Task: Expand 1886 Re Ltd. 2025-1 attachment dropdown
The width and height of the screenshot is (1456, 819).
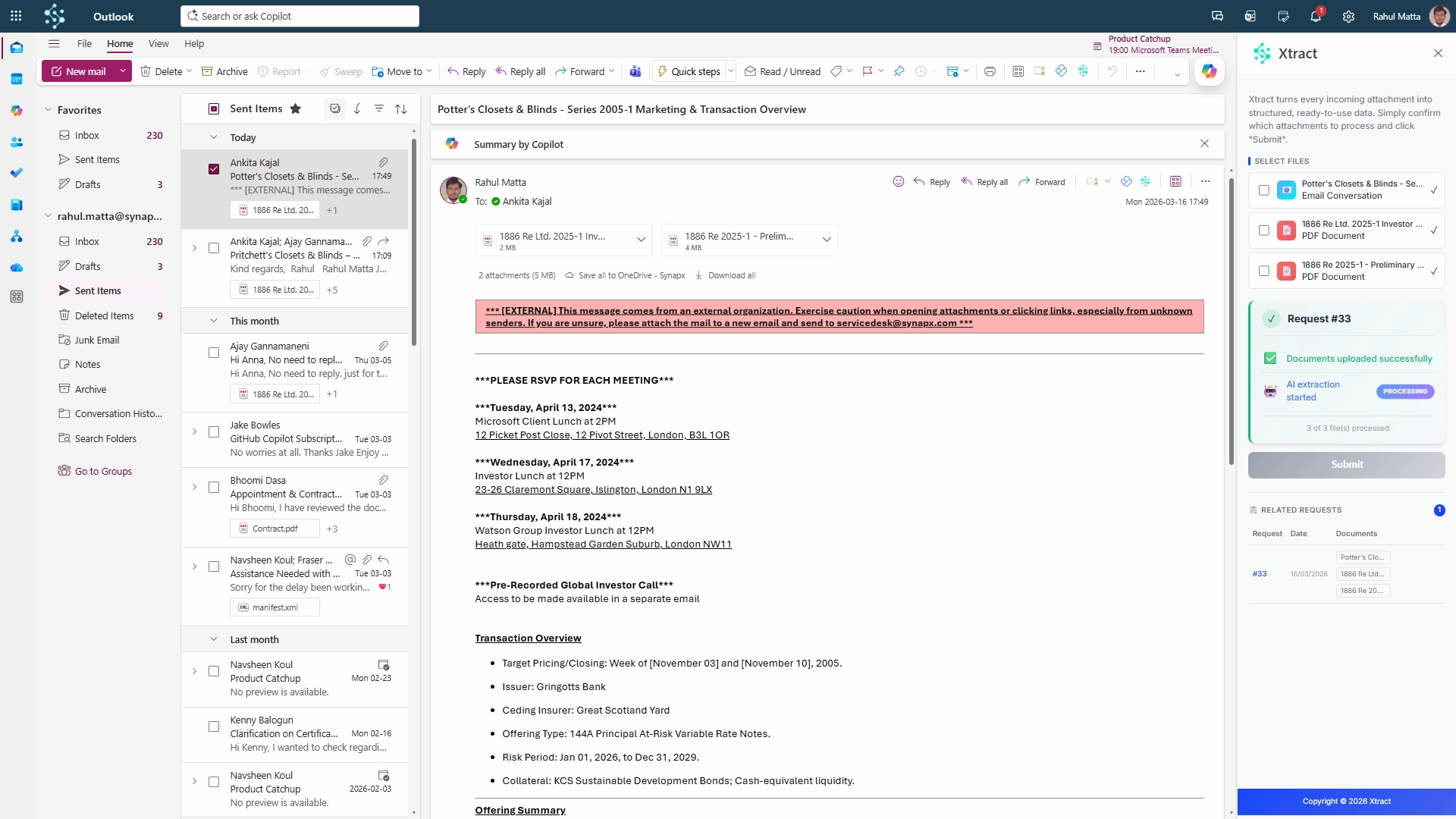Action: point(641,240)
